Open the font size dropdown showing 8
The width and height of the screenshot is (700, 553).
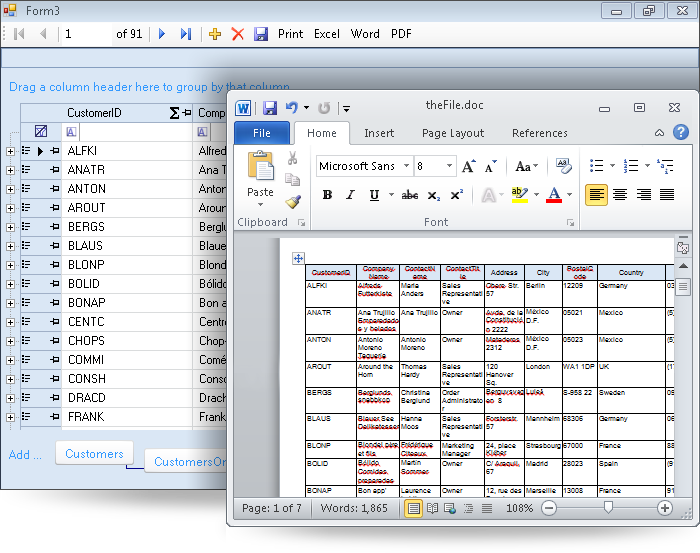coord(449,166)
